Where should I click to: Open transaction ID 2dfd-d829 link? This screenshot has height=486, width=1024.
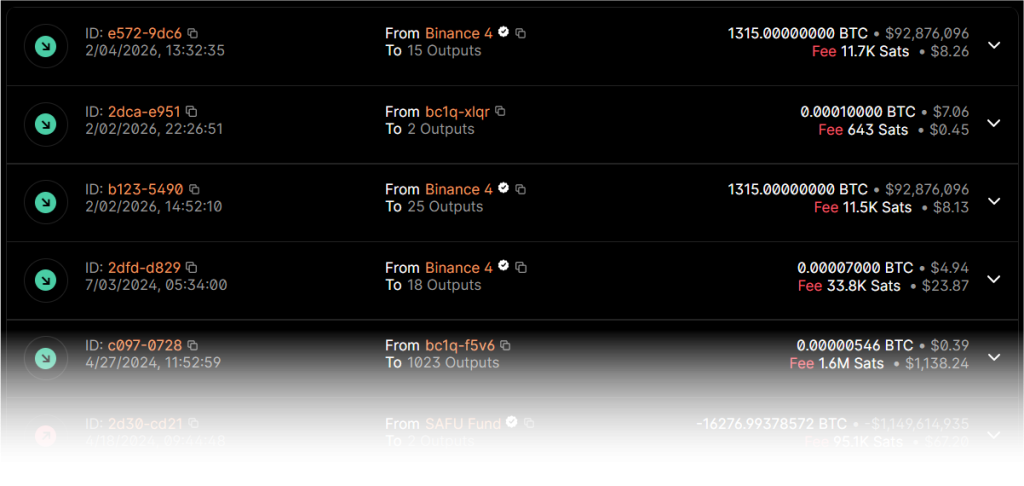[144, 267]
